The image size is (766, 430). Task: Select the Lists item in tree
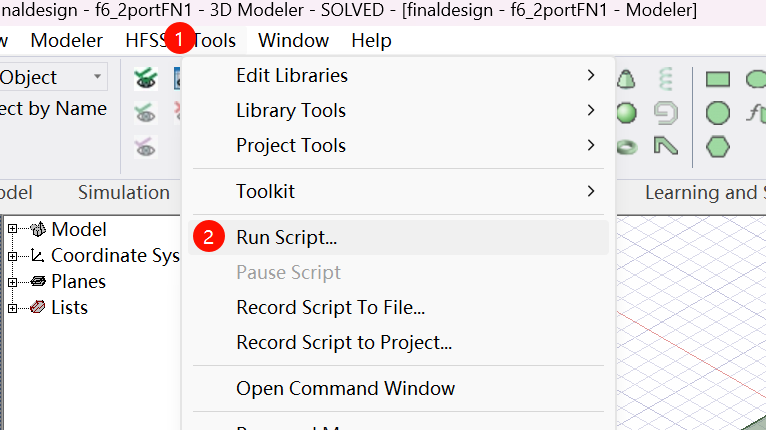[x=69, y=307]
